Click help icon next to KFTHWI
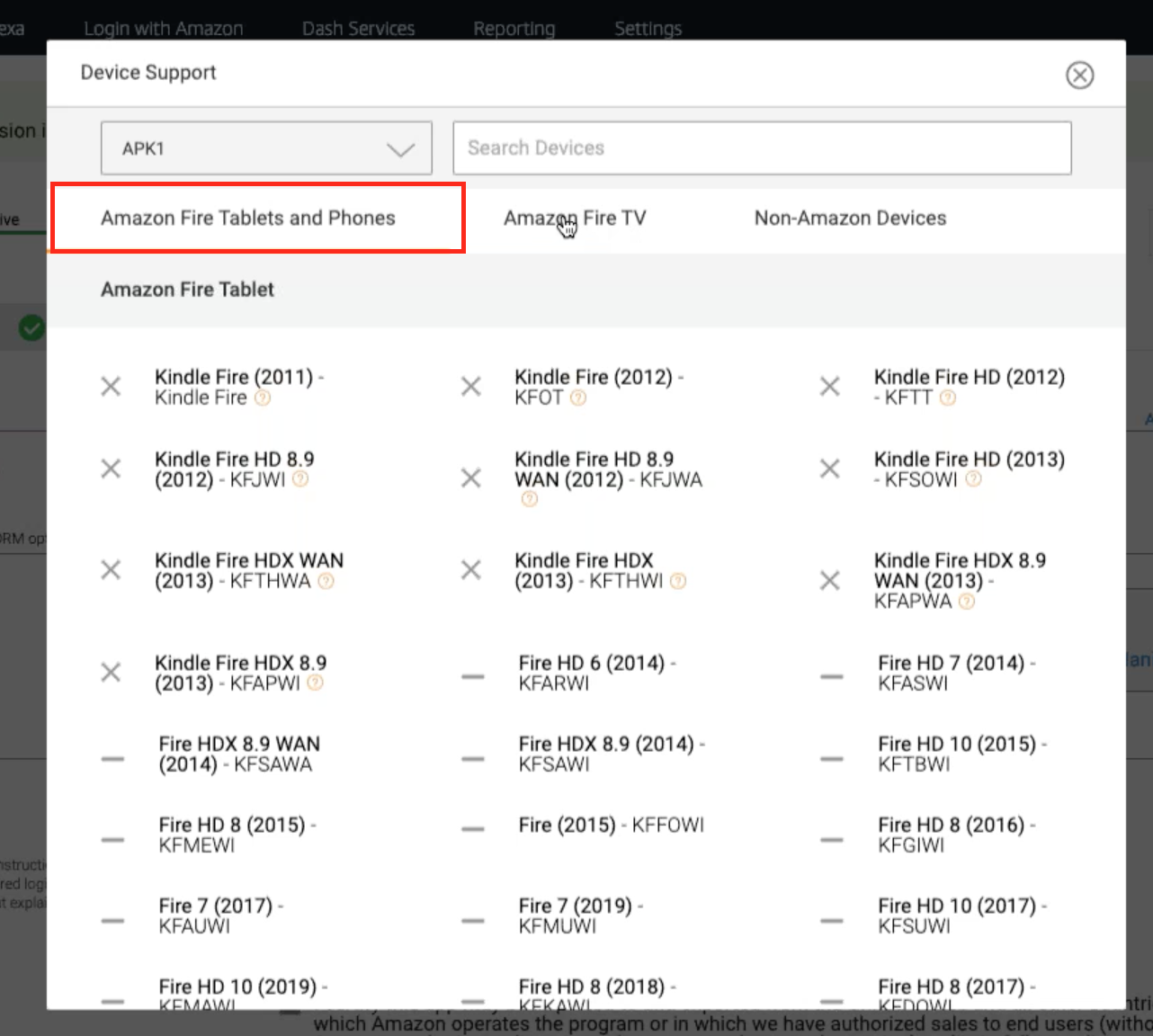Image resolution: width=1153 pixels, height=1036 pixels. (x=678, y=581)
